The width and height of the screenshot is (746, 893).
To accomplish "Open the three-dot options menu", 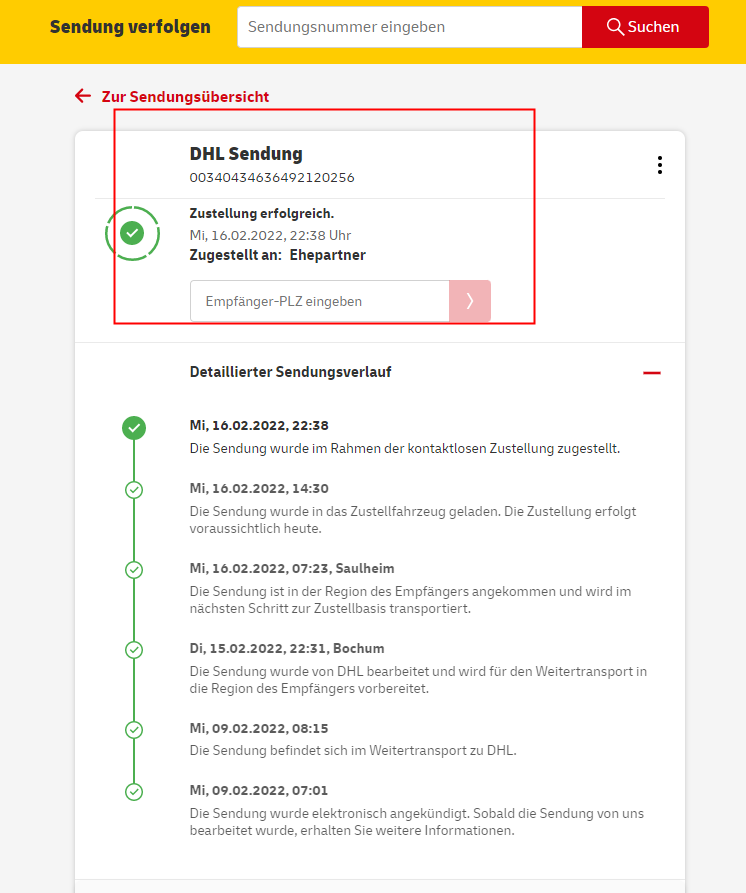I will (659, 165).
